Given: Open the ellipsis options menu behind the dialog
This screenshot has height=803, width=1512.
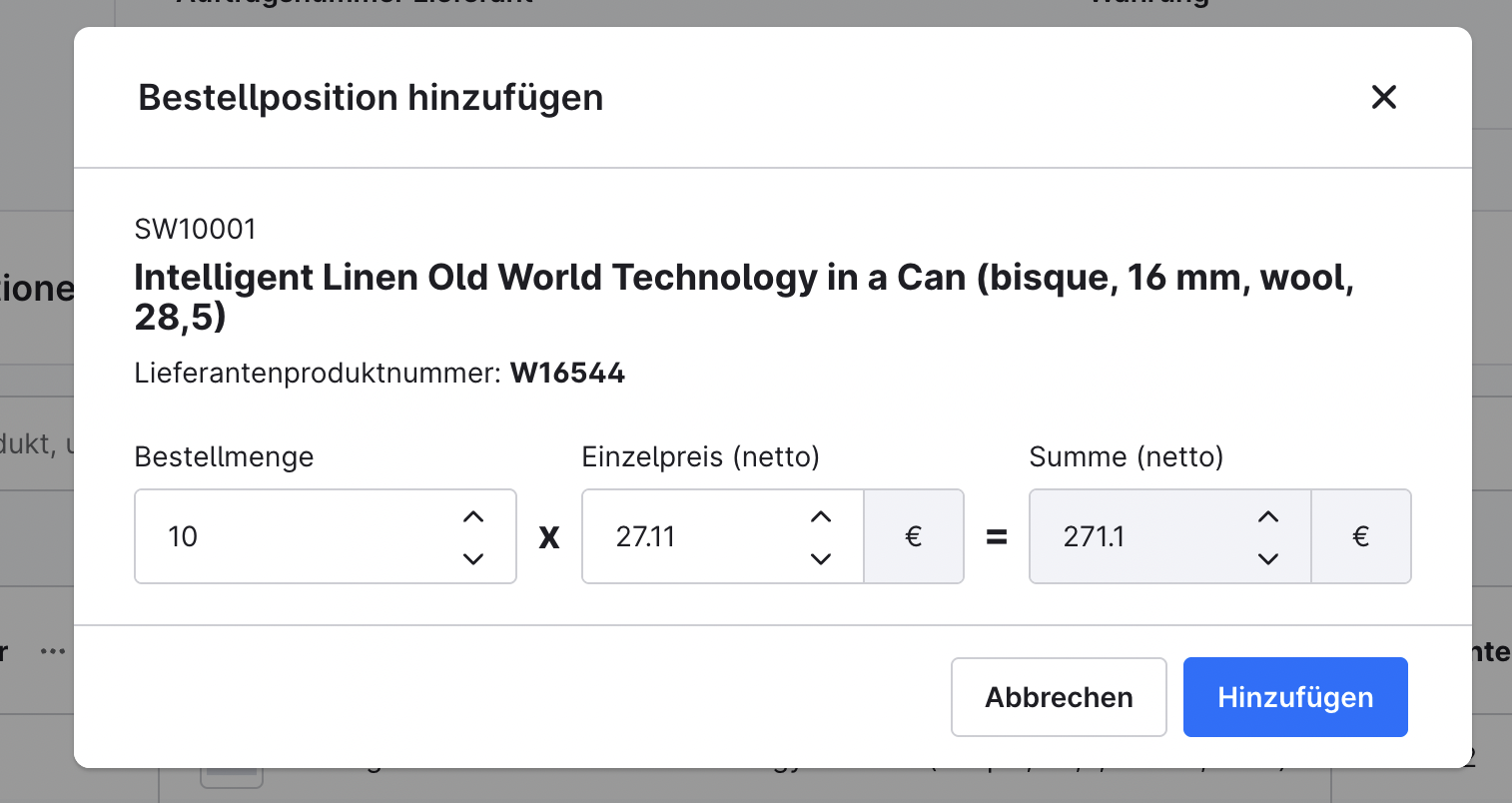Looking at the screenshot, I should (53, 650).
